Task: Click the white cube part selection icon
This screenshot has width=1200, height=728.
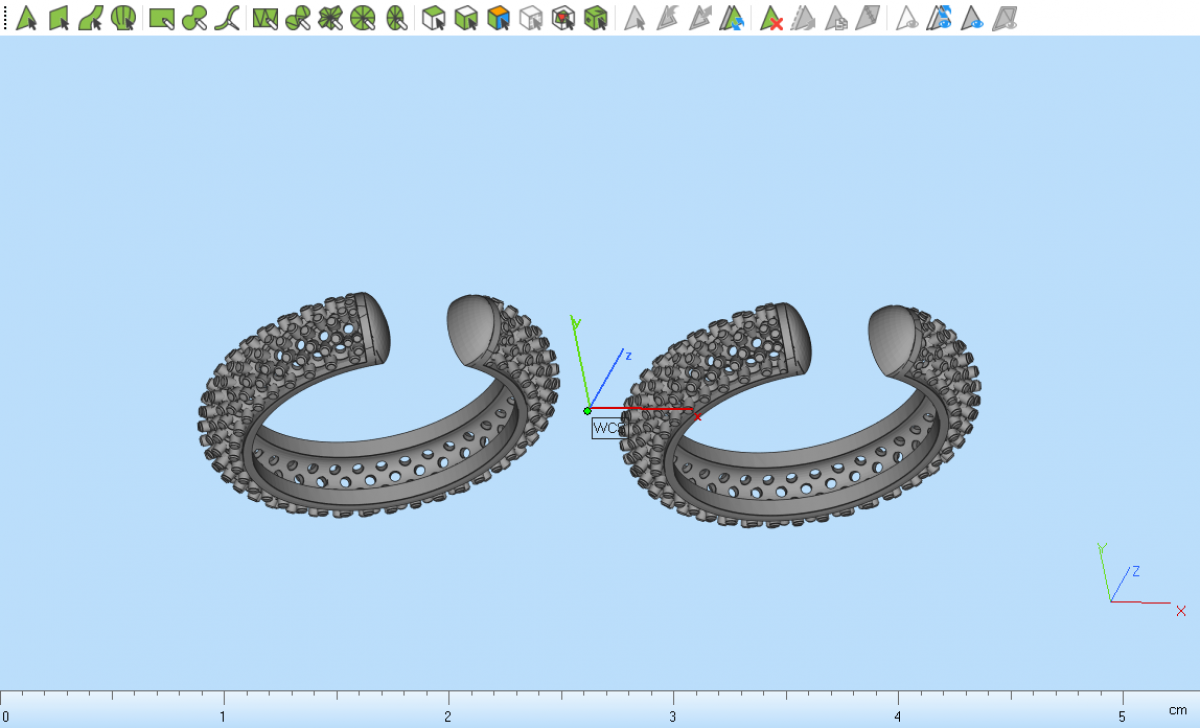Action: pyautogui.click(x=433, y=17)
